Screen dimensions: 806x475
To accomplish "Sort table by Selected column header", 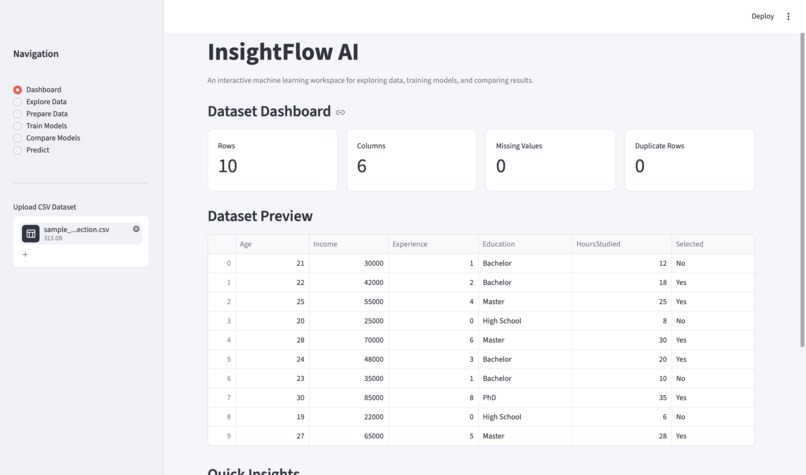I will (713, 244).
